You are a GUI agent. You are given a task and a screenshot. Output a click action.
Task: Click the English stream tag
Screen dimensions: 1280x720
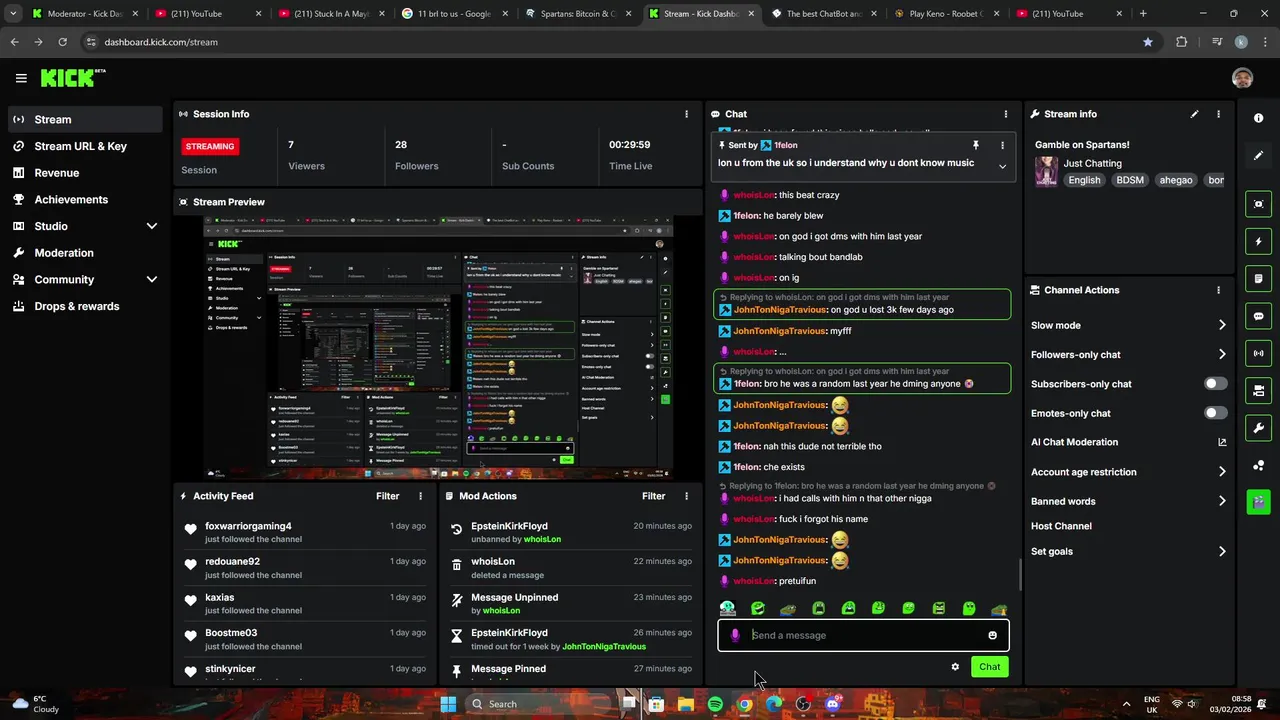point(1084,180)
